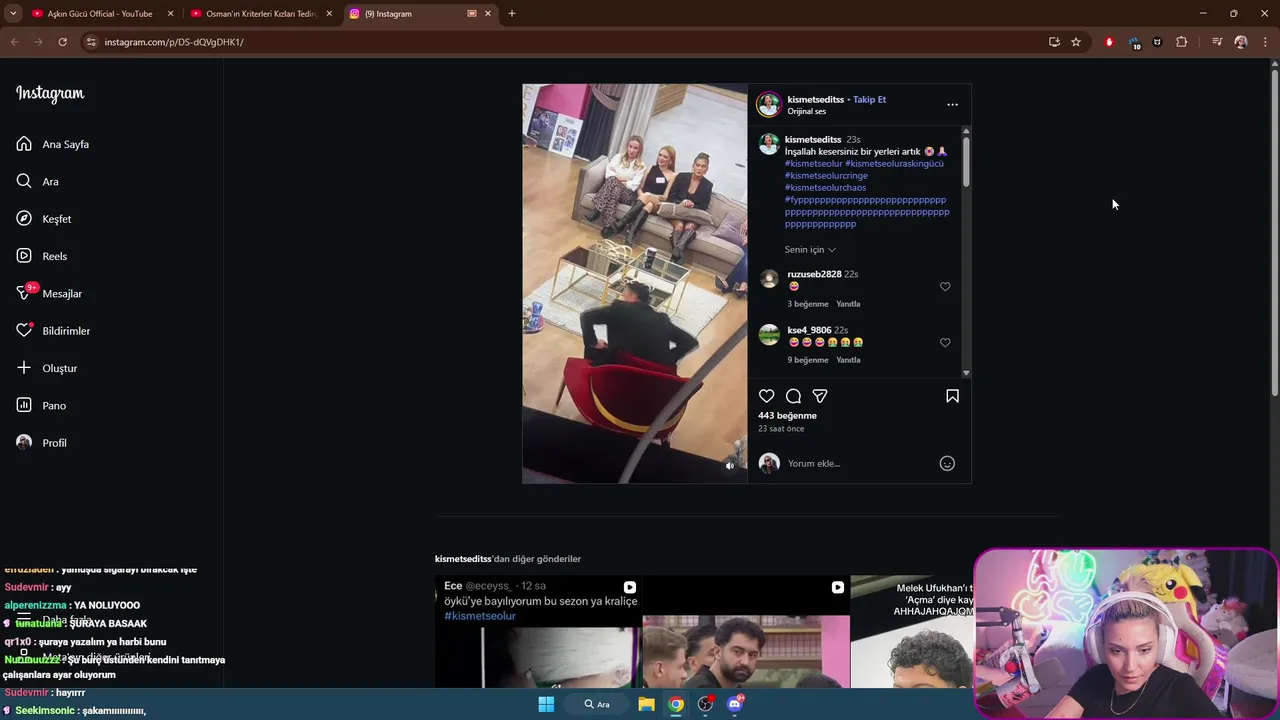The width and height of the screenshot is (1280, 720).
Task: Reply to ruzuseb2828 with Yanıtla
Action: click(x=848, y=304)
